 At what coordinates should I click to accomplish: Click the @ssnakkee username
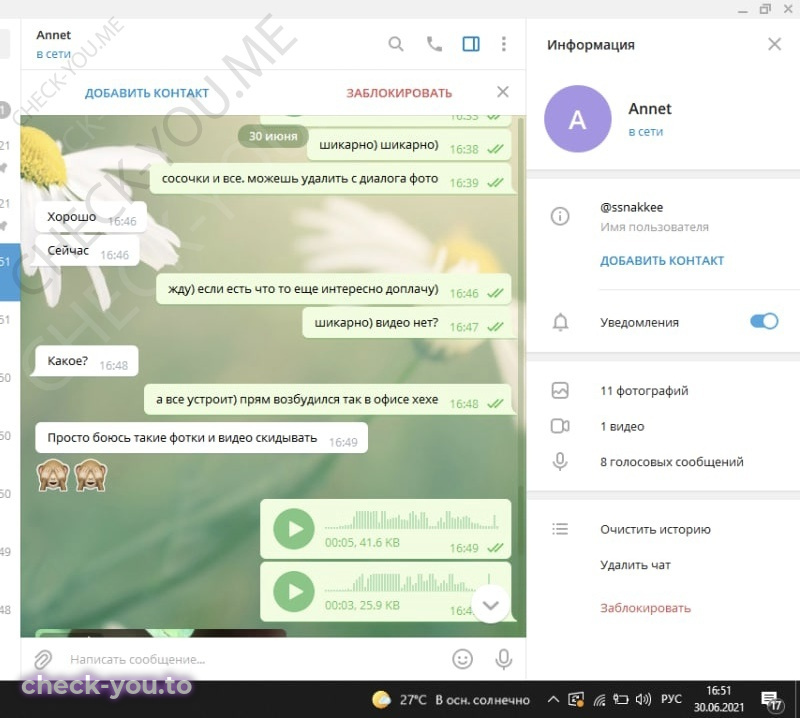pos(632,207)
